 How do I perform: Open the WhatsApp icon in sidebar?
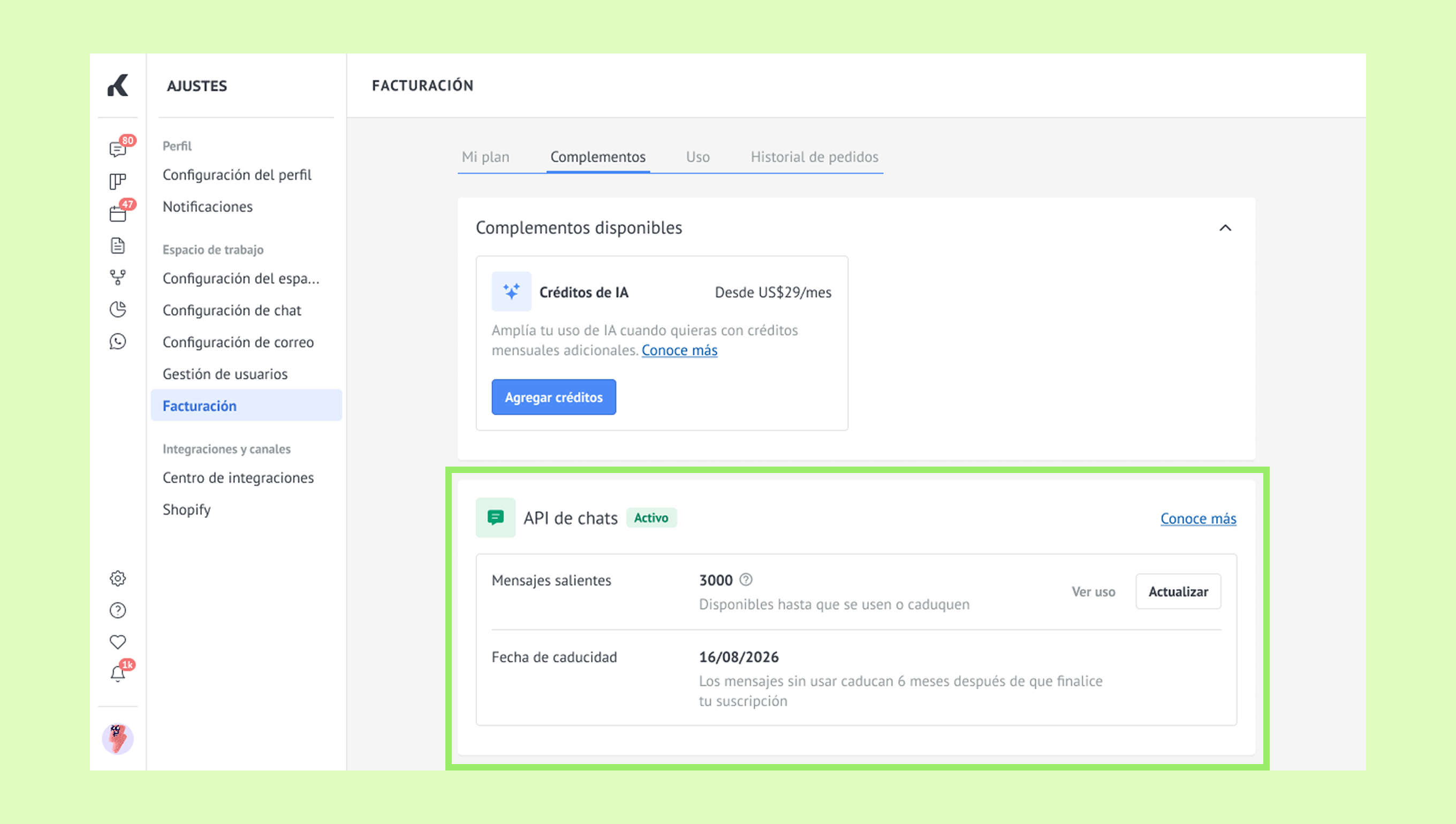point(118,341)
